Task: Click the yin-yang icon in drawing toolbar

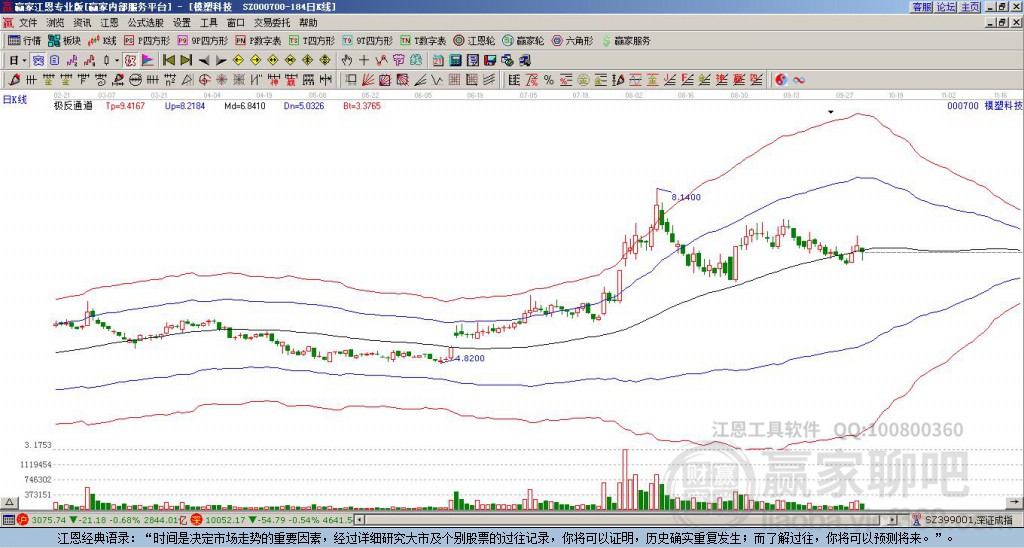Action: coord(781,80)
